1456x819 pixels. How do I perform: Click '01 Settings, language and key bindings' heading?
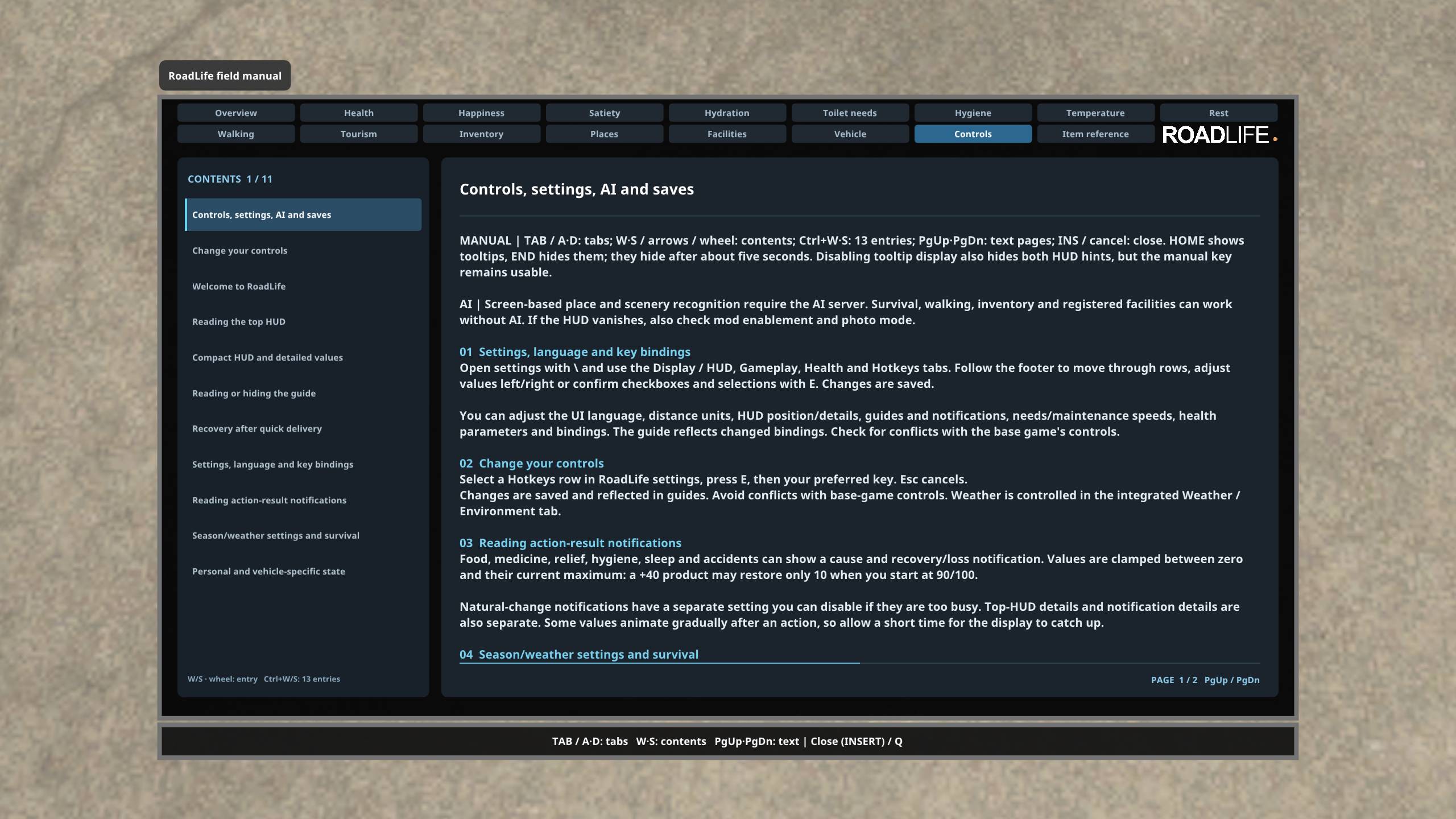(x=575, y=351)
